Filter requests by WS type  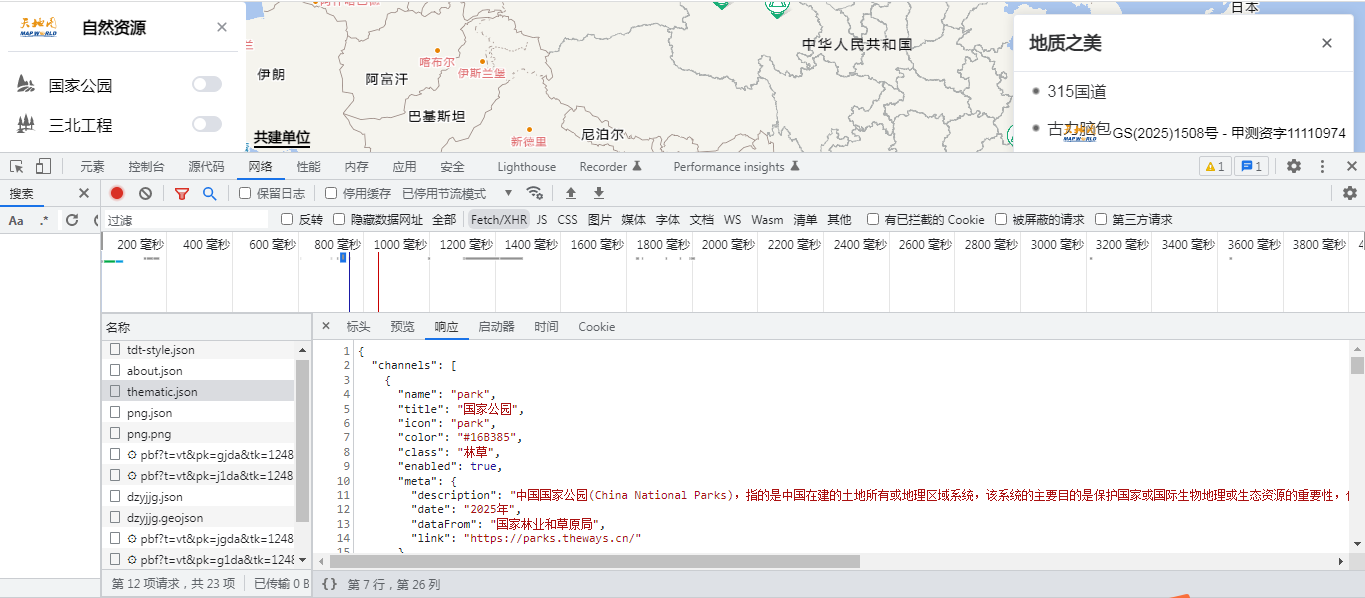tap(732, 219)
